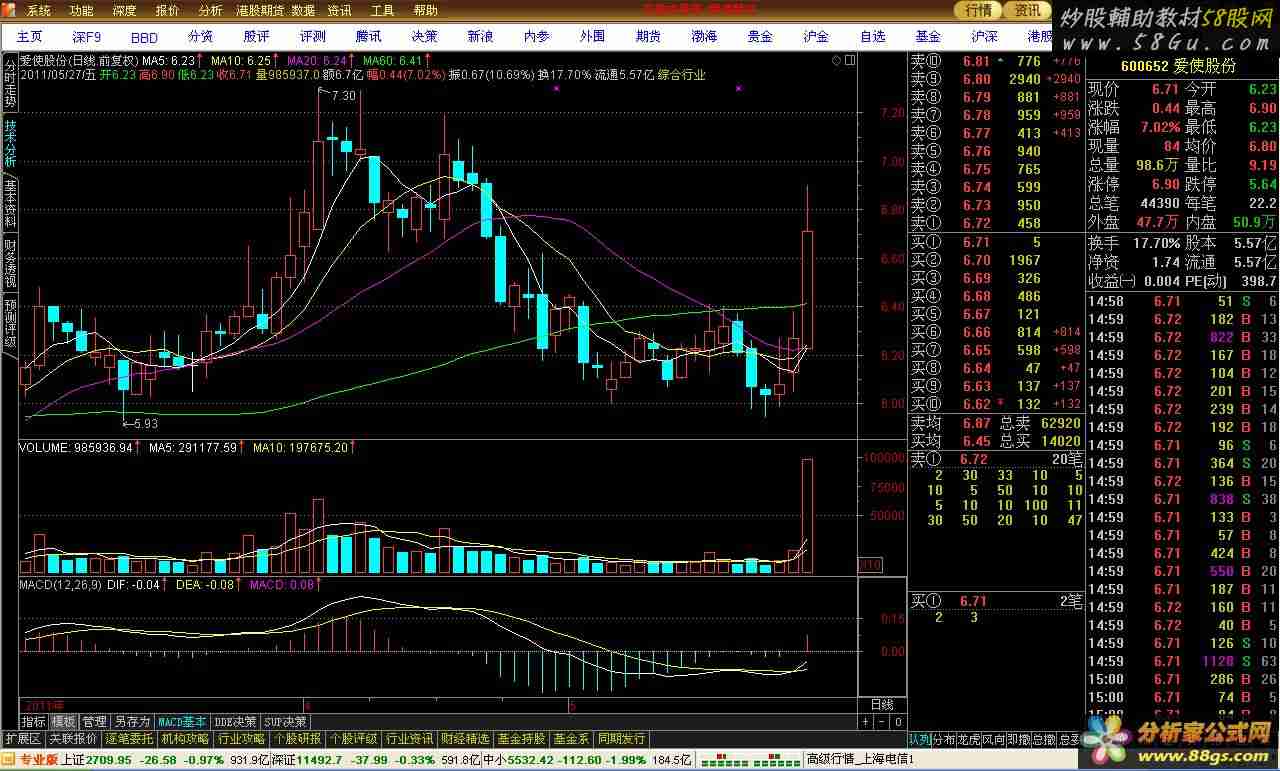
Task: Open the 基金持股 tab
Action: pos(522,739)
